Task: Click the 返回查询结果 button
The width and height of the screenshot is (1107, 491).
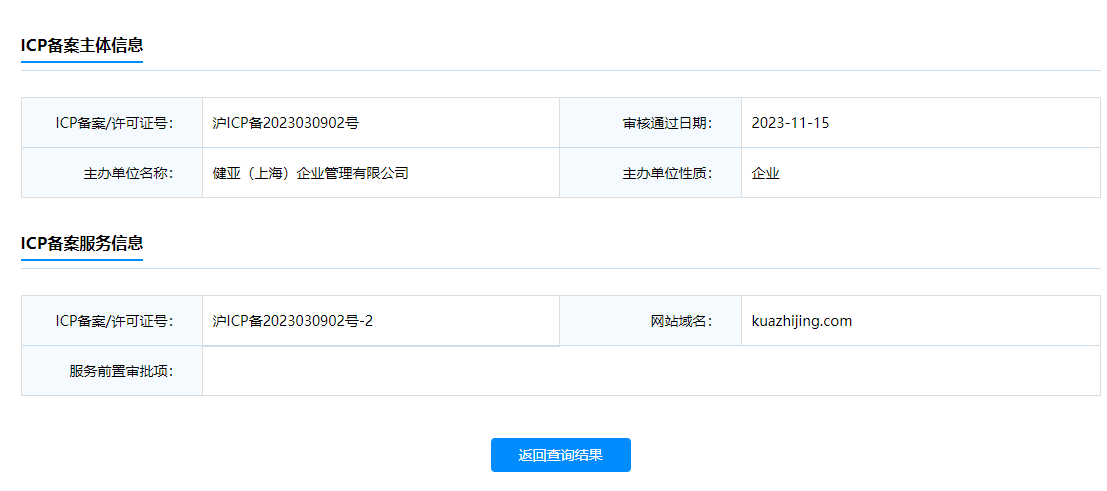Action: click(x=561, y=455)
